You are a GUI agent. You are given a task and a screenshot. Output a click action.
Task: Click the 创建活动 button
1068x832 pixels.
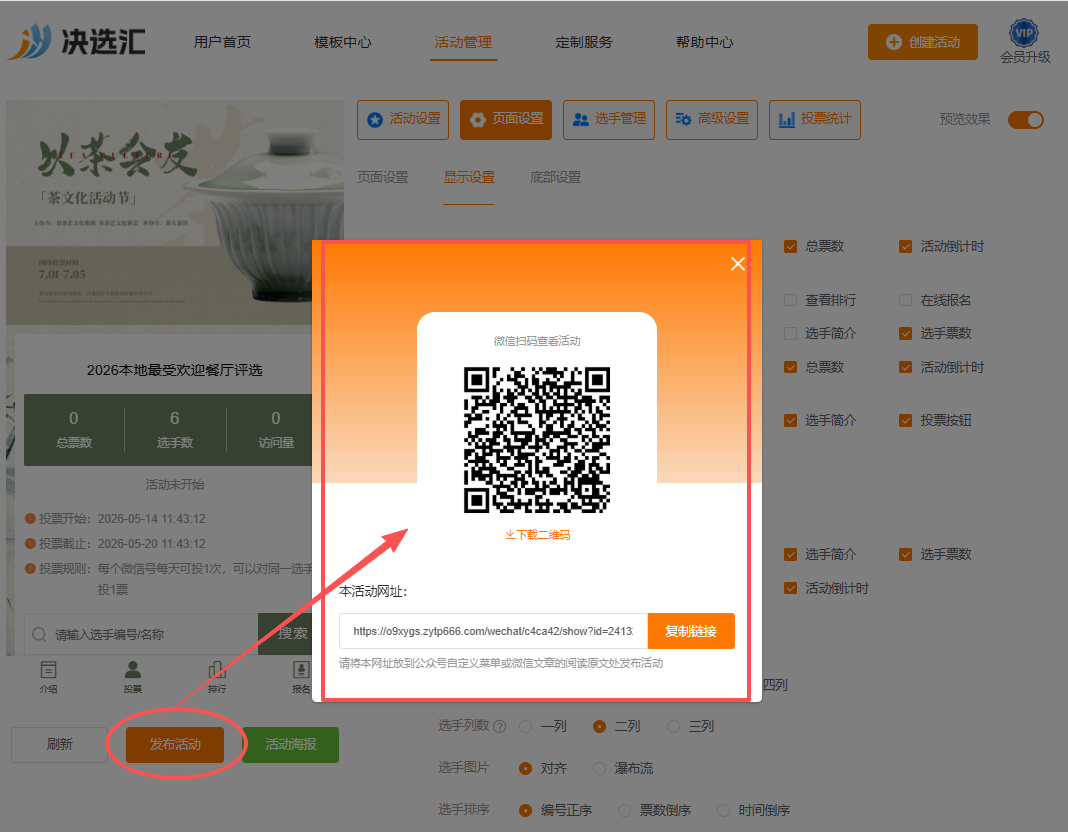coord(922,42)
